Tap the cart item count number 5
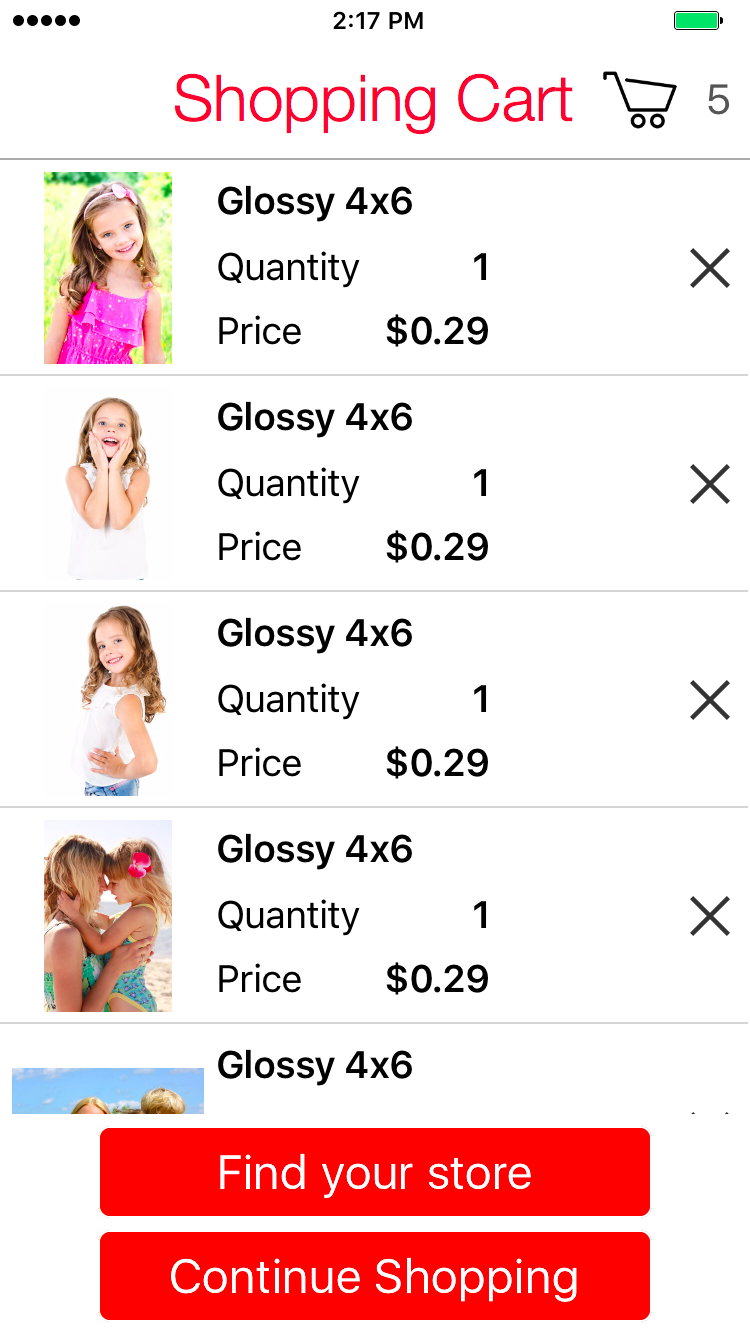Screen dimensions: 750x1334 [718, 100]
